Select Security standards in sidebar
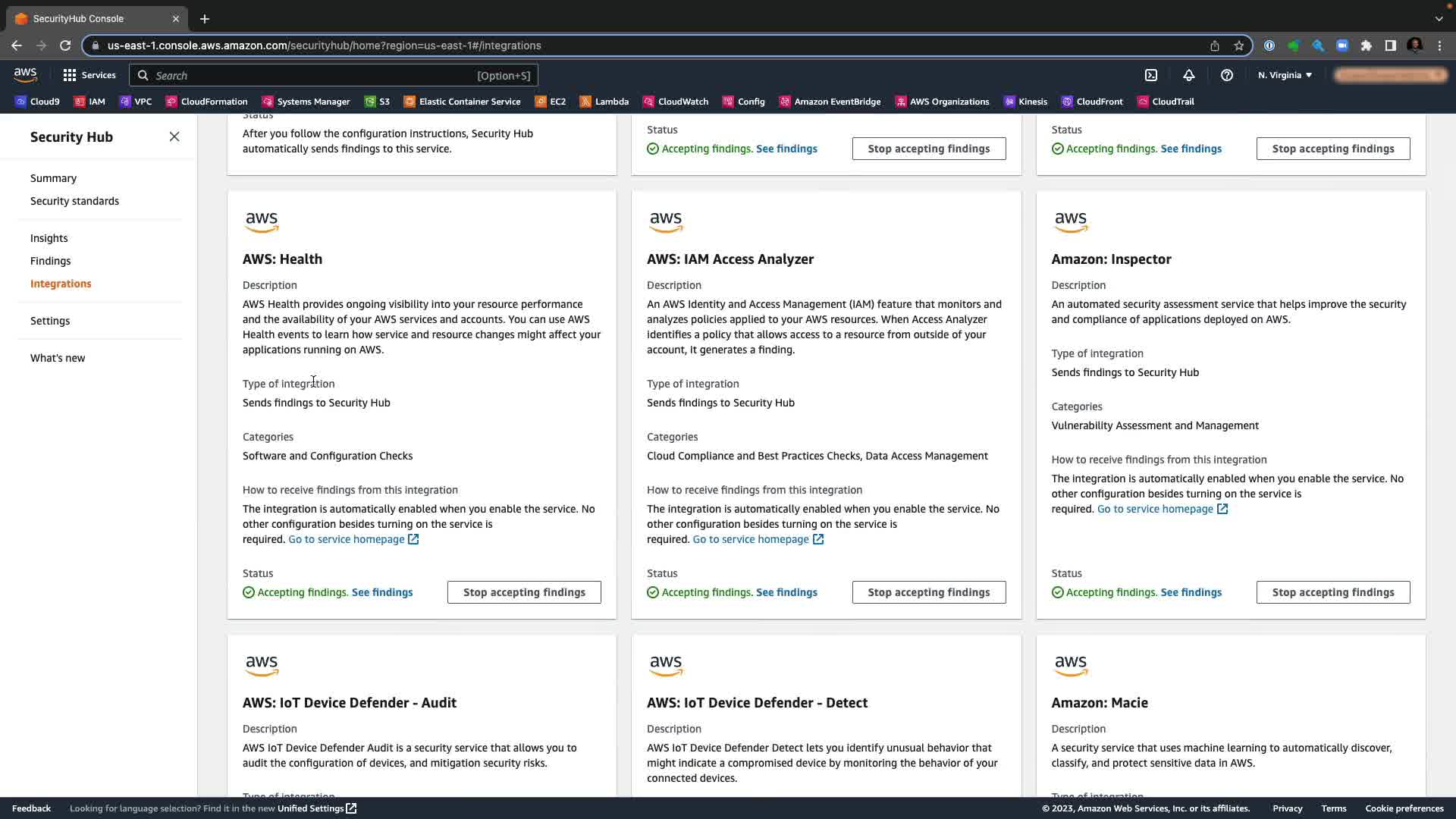Viewport: 1456px width, 819px height. tap(74, 201)
